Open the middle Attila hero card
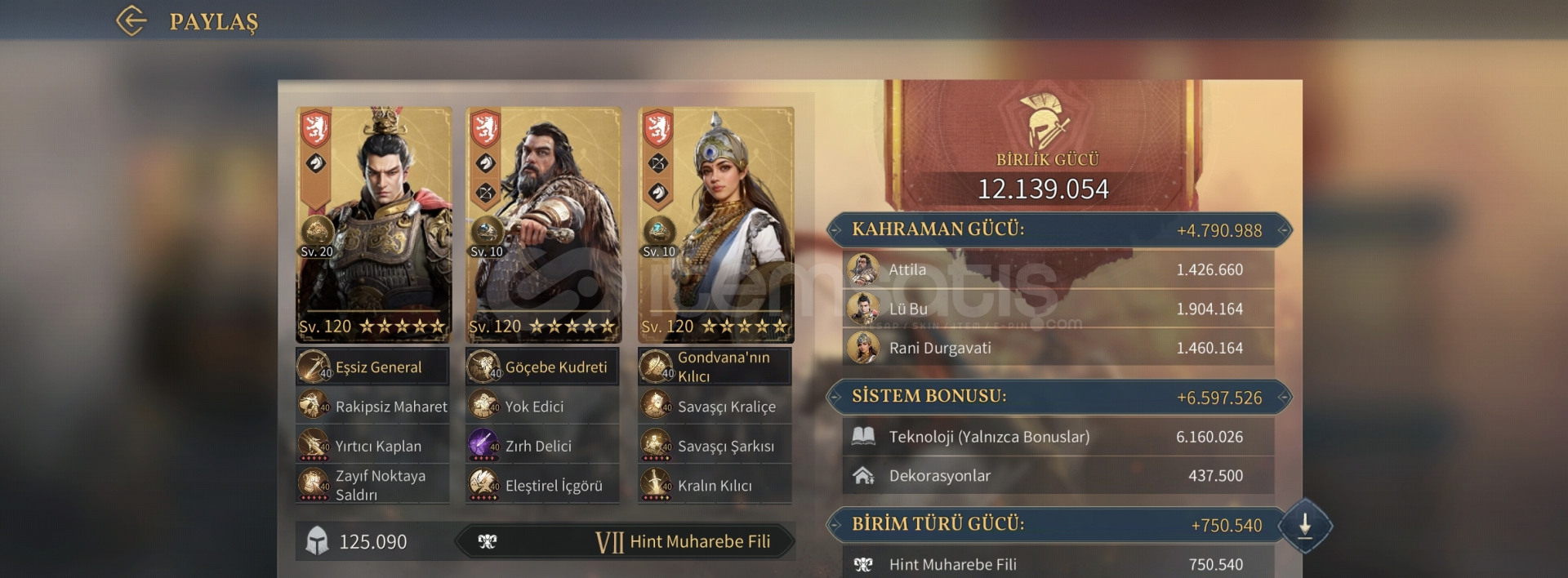 [543, 225]
